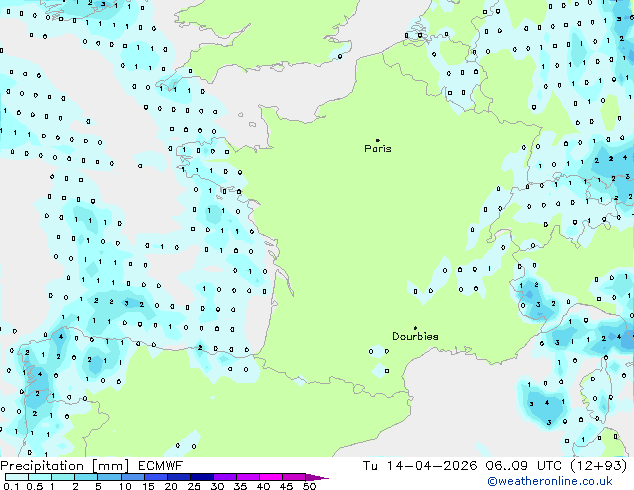Click the legend value label '35'
This screenshot has width=634, height=490.
pos(240,486)
